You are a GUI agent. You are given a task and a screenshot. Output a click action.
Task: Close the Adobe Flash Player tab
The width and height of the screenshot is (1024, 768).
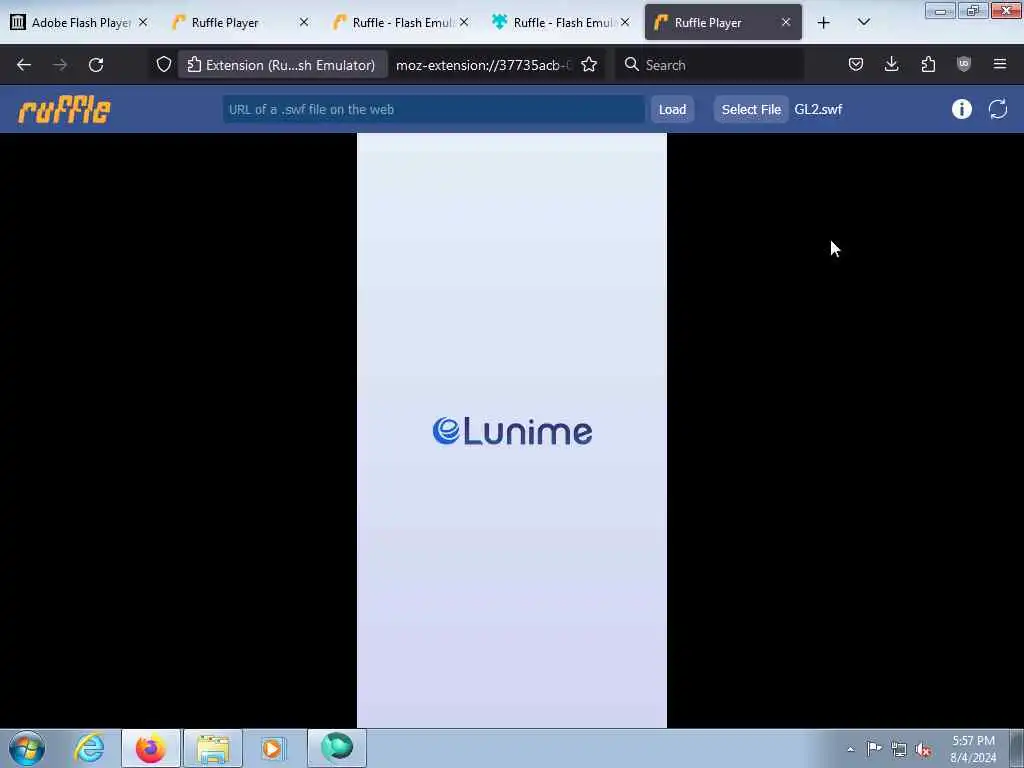pos(143,22)
